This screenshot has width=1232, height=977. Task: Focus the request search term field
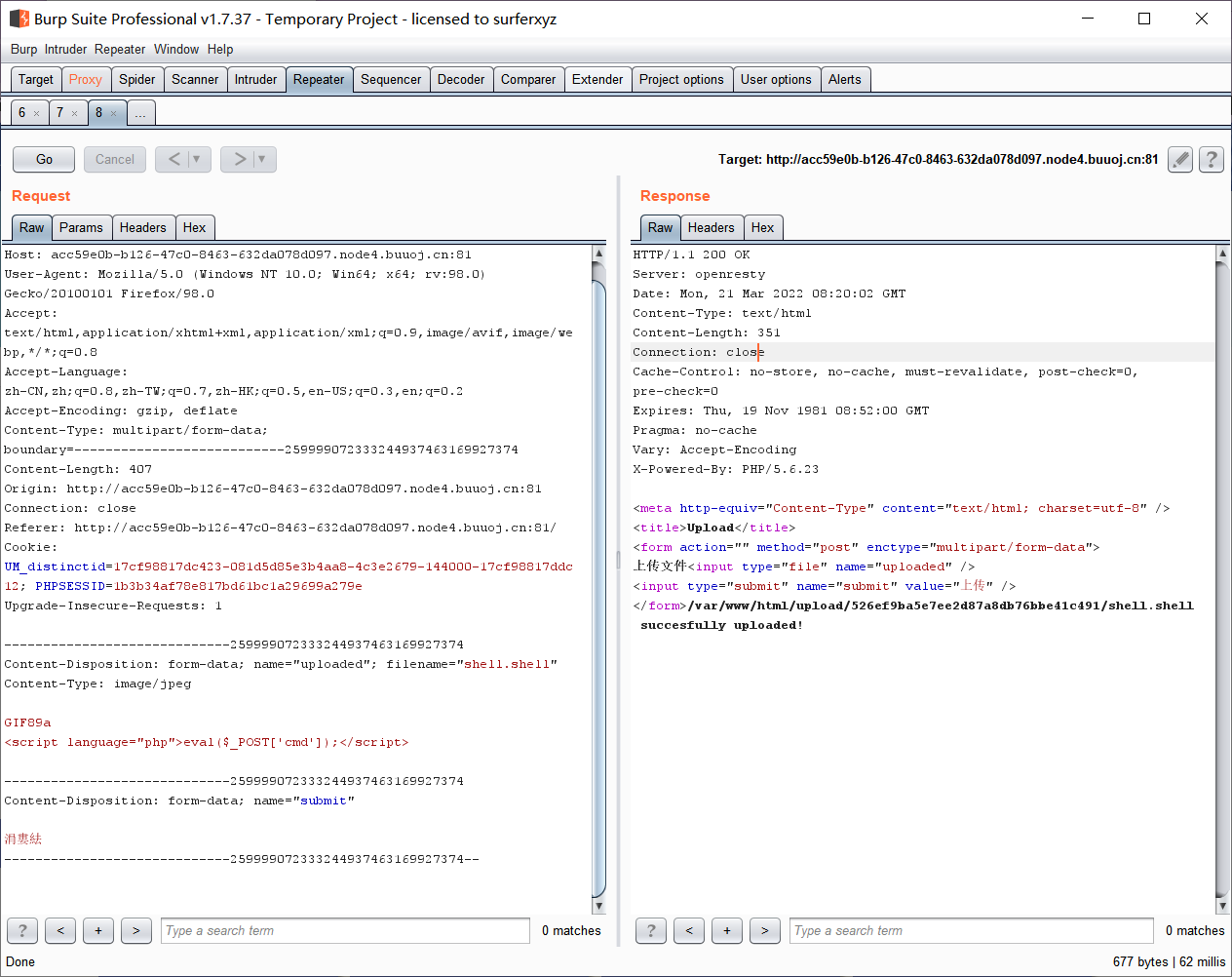click(x=345, y=930)
